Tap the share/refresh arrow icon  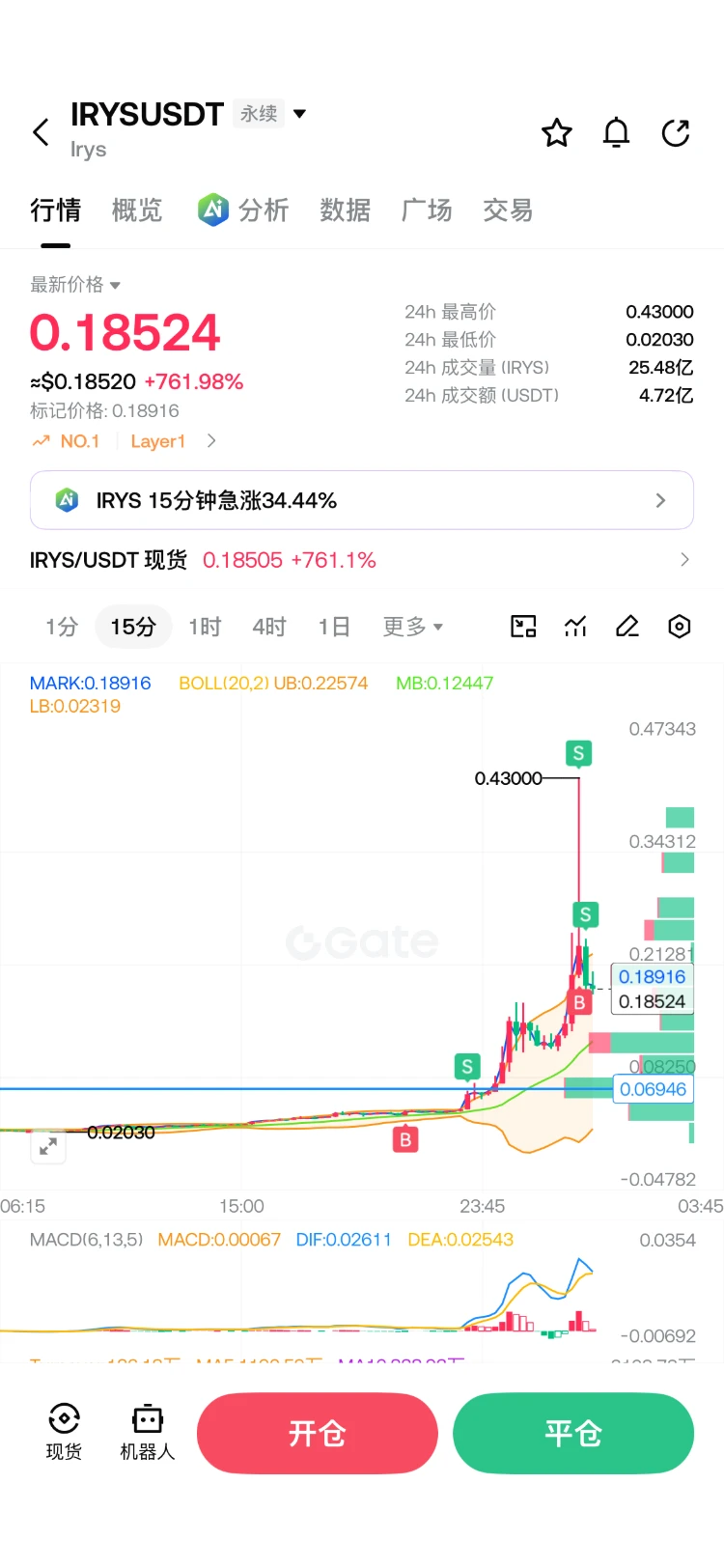[x=676, y=132]
